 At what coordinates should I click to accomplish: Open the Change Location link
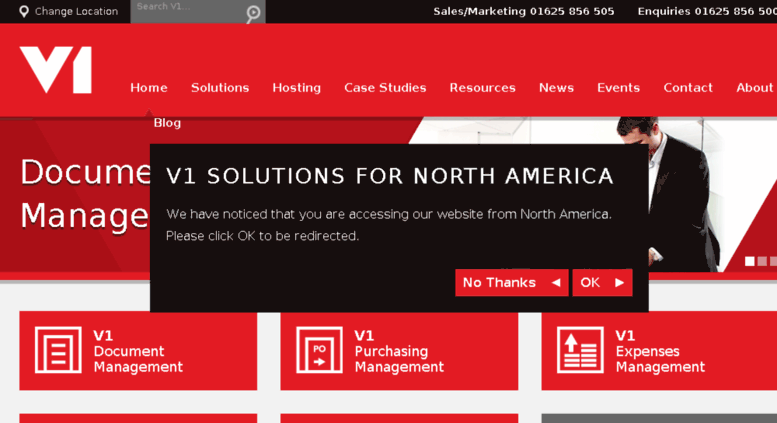pos(76,11)
